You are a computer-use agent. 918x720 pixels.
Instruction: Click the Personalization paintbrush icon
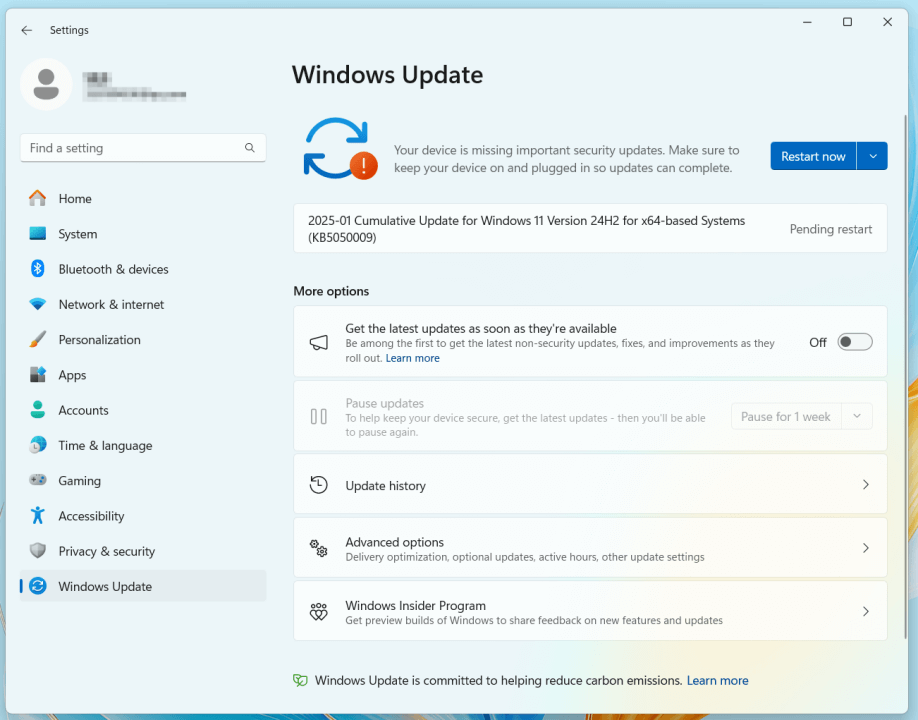tap(38, 340)
